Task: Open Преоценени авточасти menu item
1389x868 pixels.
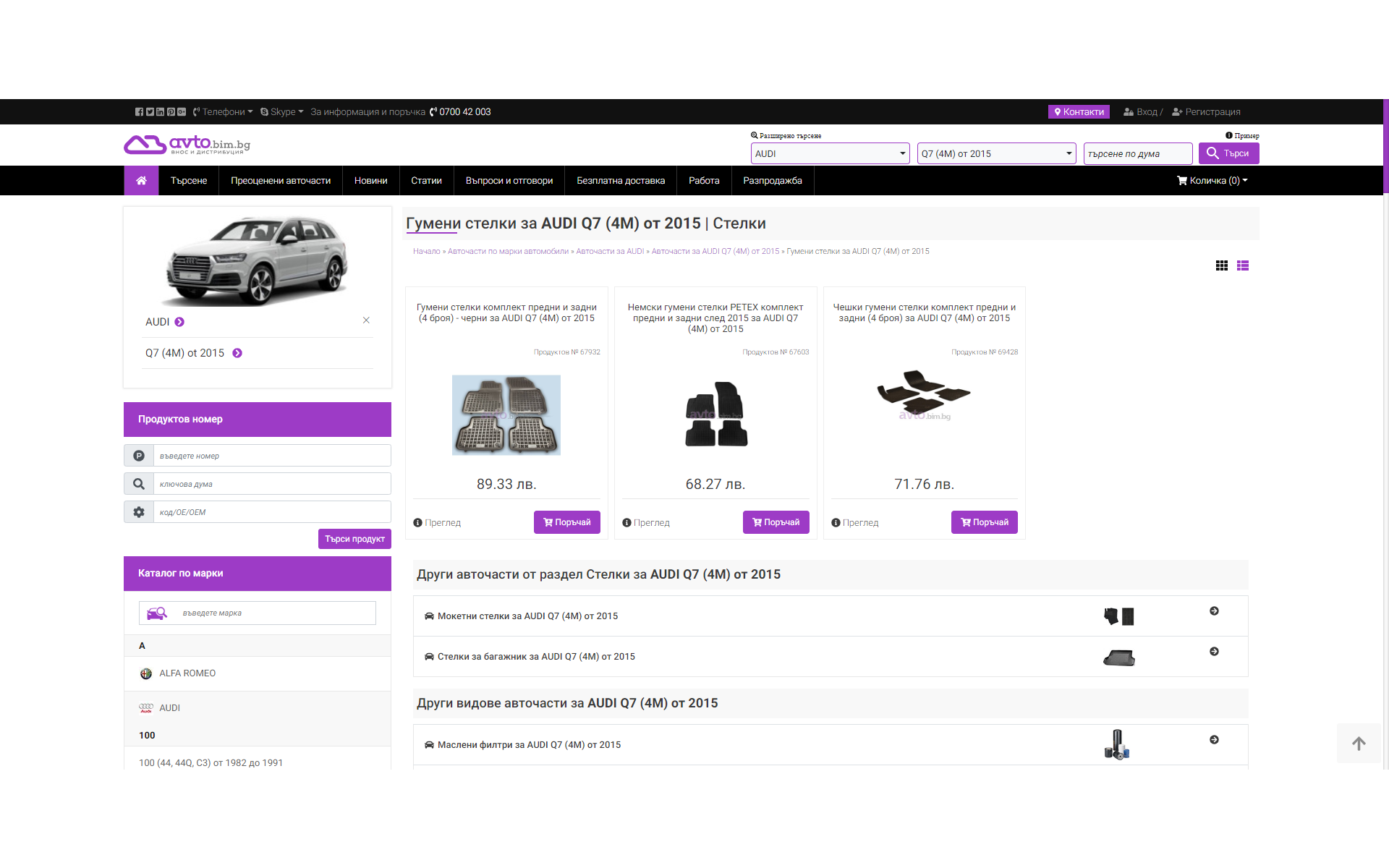Action: pyautogui.click(x=281, y=181)
